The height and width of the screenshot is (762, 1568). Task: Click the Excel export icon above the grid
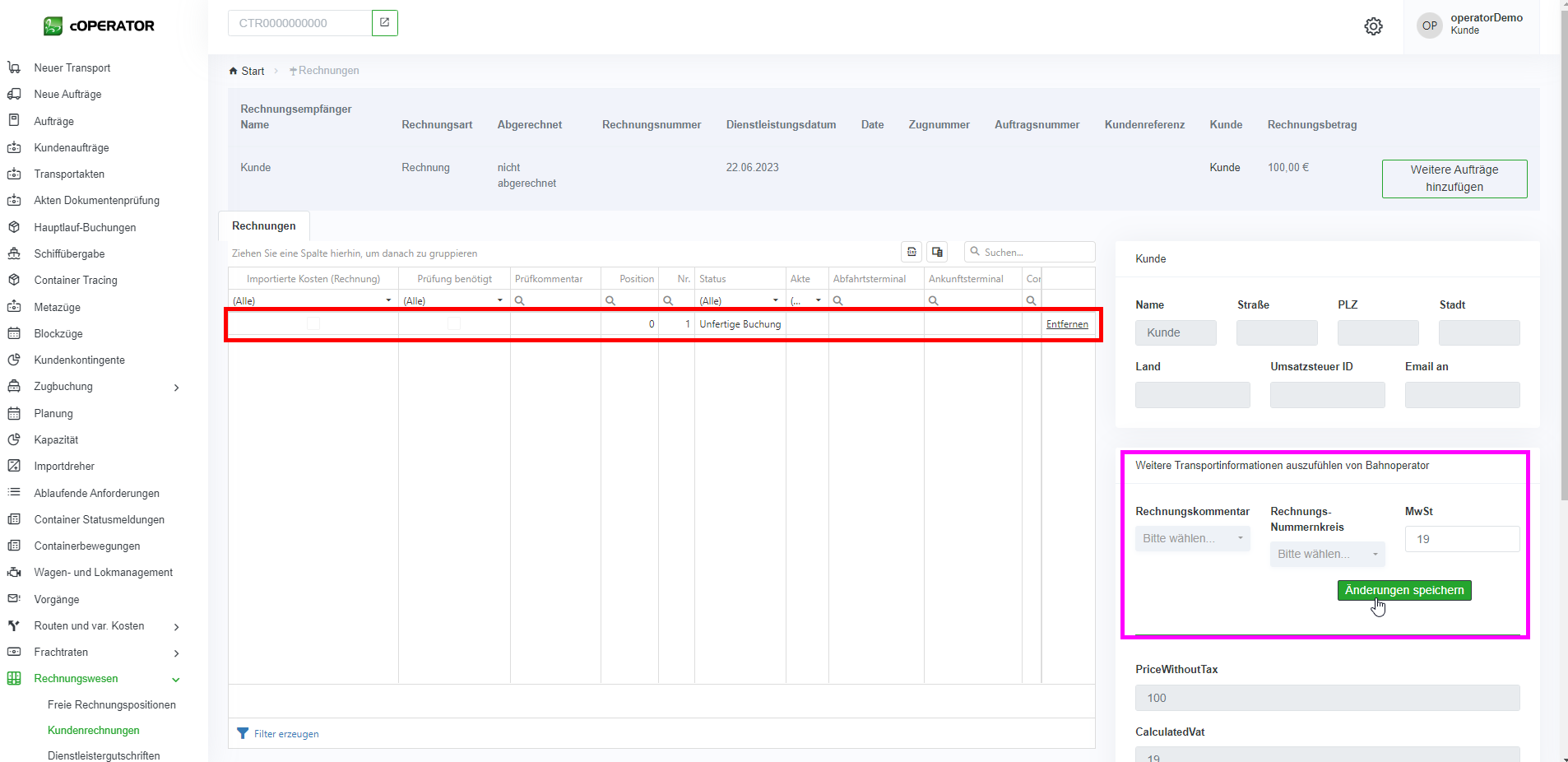[x=912, y=252]
